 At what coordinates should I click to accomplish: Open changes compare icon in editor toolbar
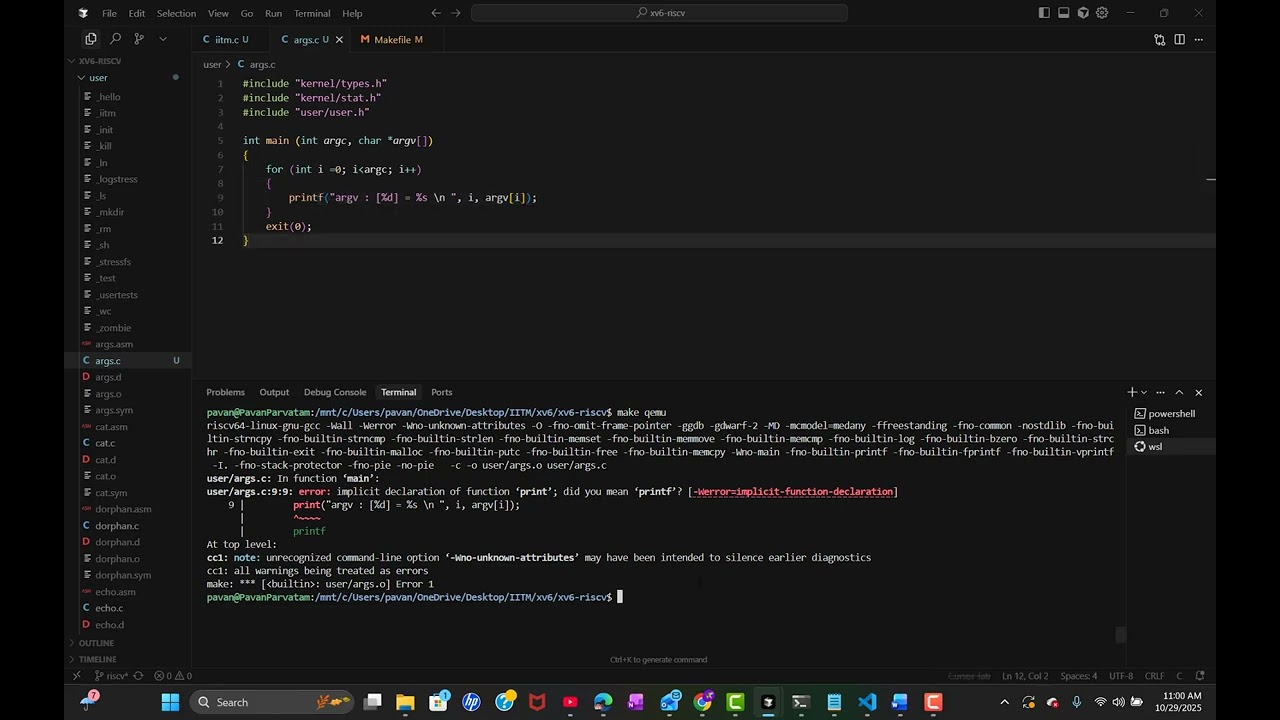coord(1160,40)
